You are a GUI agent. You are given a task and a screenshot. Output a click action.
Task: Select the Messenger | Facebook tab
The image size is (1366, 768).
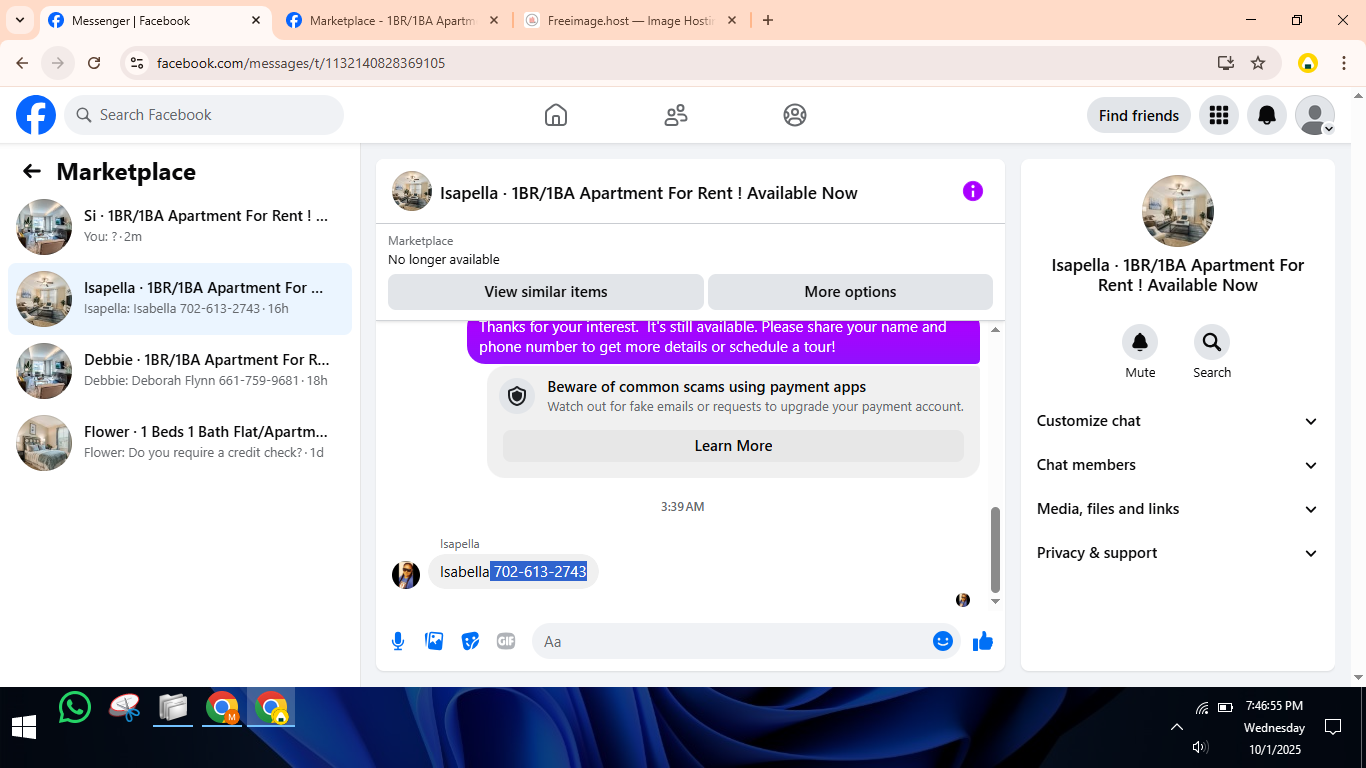pyautogui.click(x=156, y=20)
